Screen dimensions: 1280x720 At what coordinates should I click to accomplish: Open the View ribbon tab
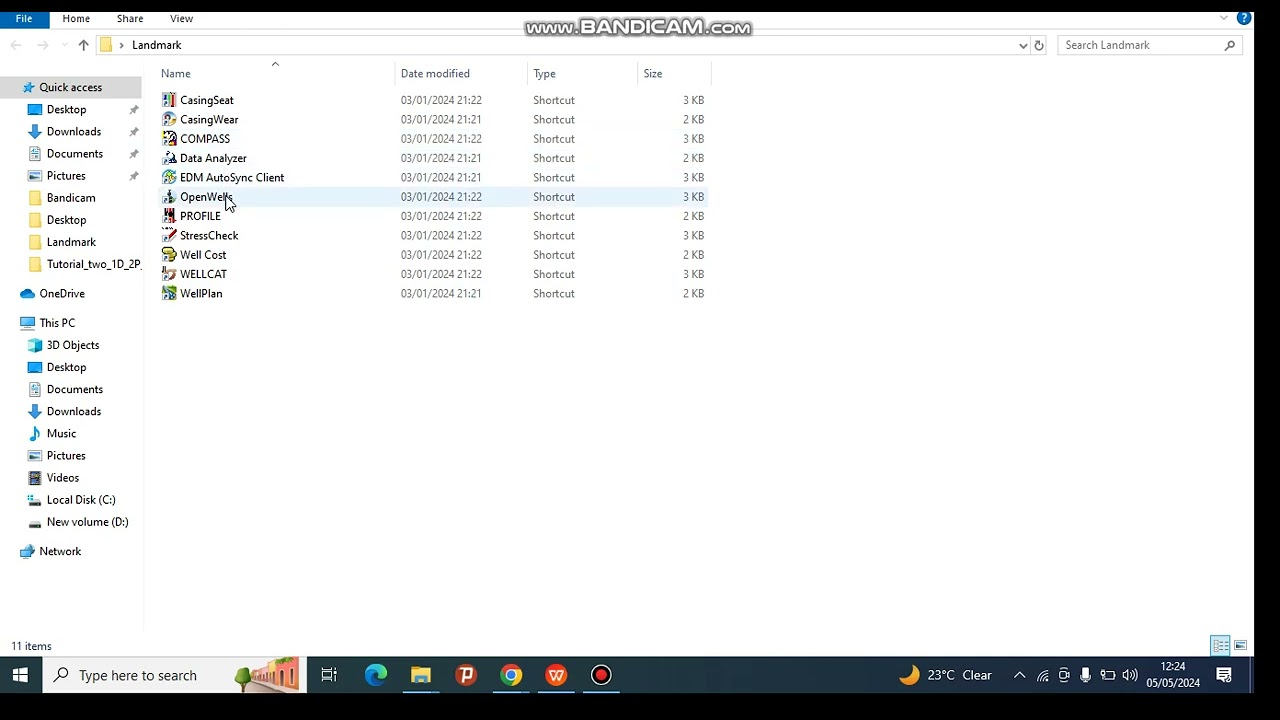(181, 18)
